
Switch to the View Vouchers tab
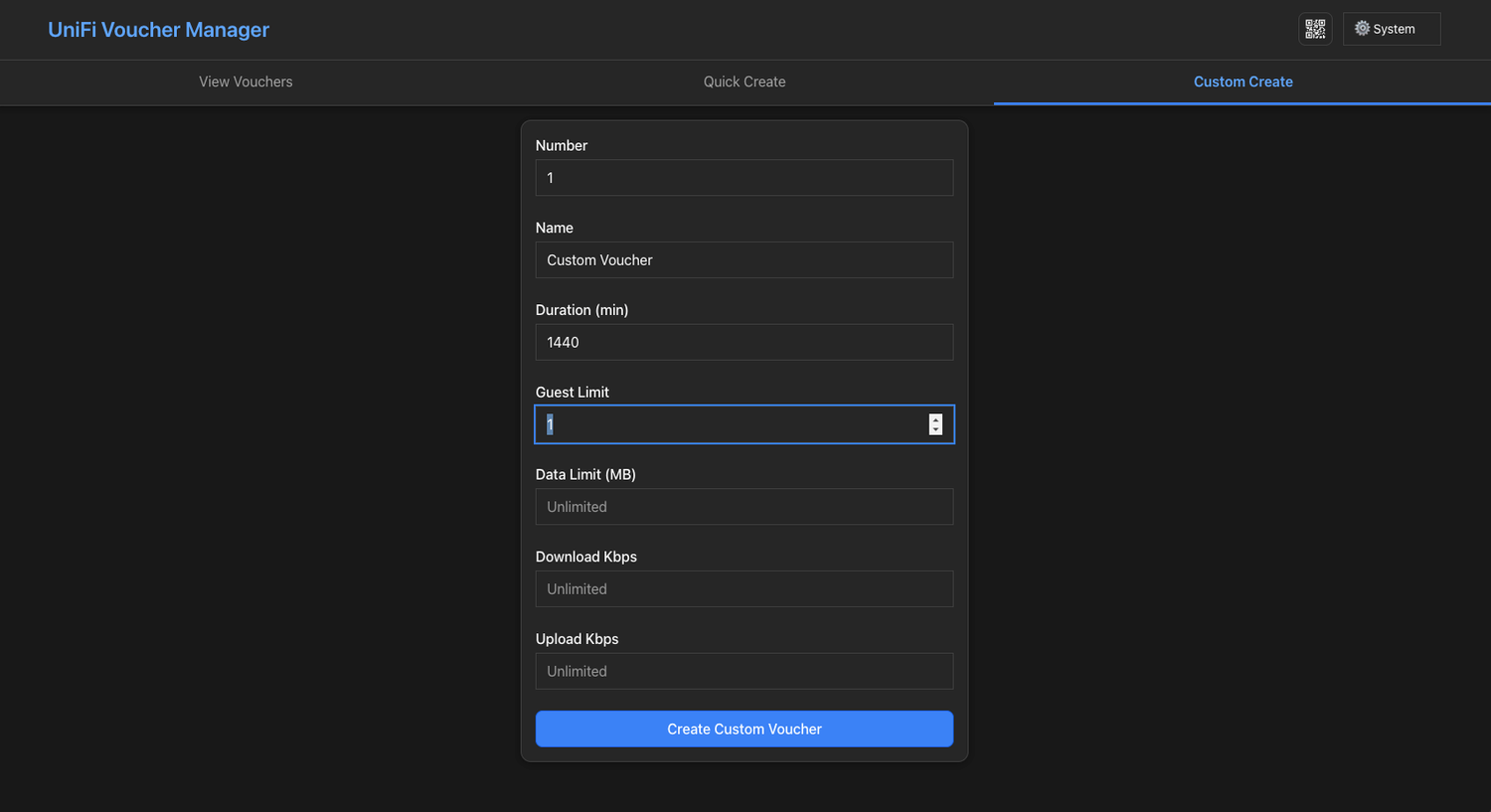click(x=246, y=81)
